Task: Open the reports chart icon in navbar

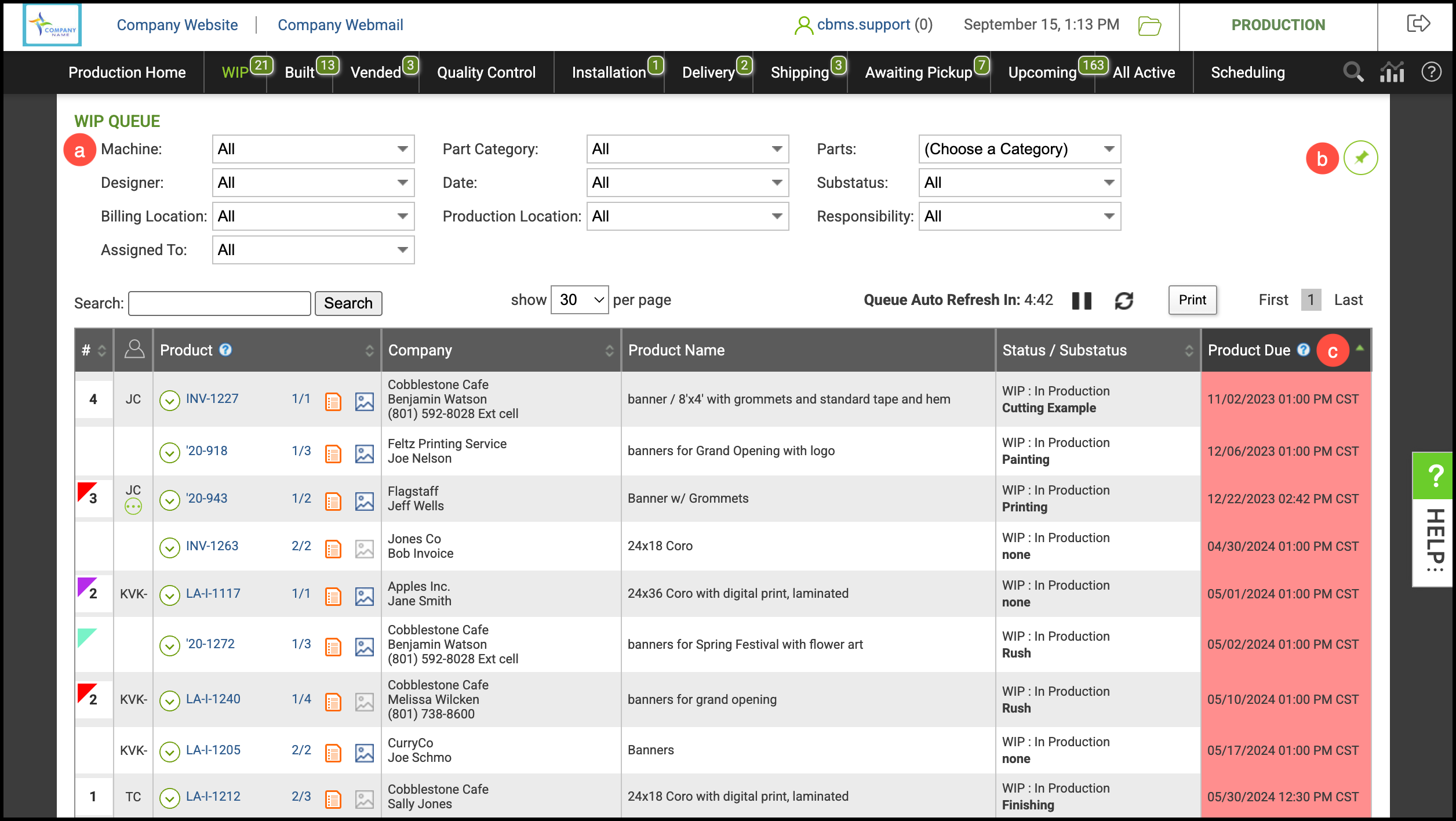Action: 1392,72
